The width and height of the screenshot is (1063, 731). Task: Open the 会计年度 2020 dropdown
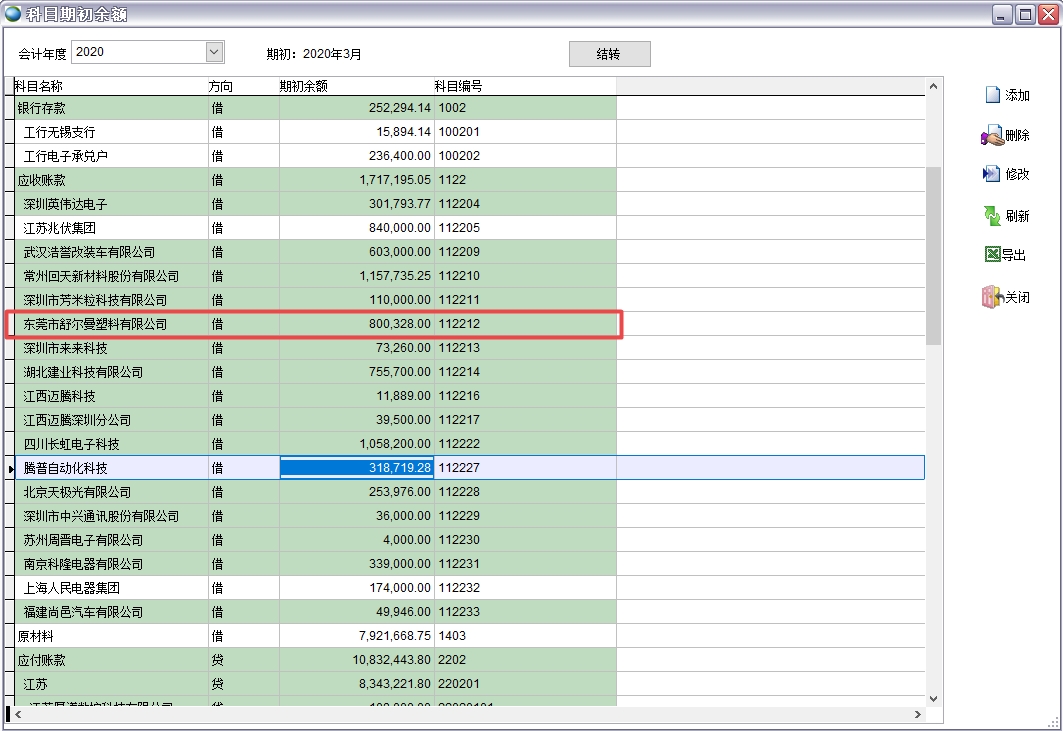point(214,52)
